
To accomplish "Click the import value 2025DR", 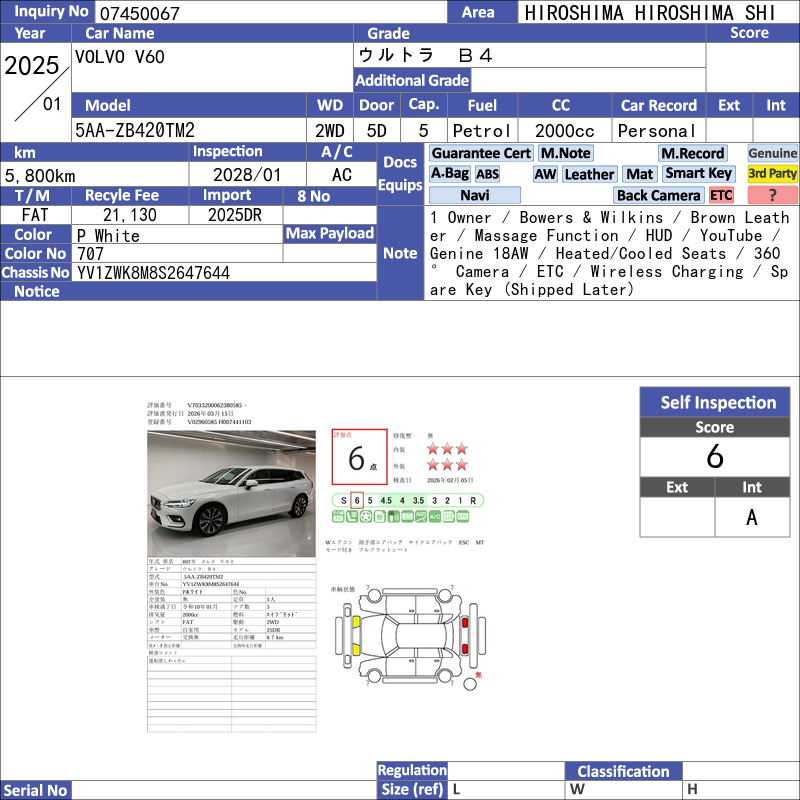I will (235, 215).
